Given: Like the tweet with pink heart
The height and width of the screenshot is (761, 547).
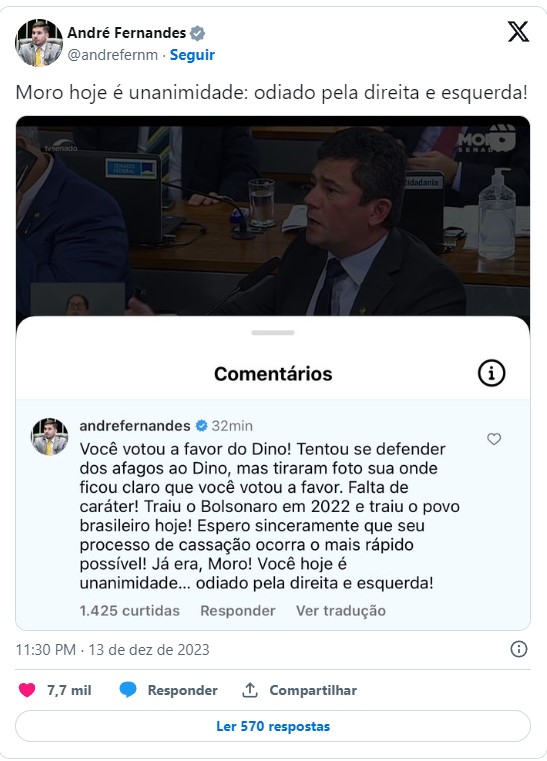Looking at the screenshot, I should point(27,690).
